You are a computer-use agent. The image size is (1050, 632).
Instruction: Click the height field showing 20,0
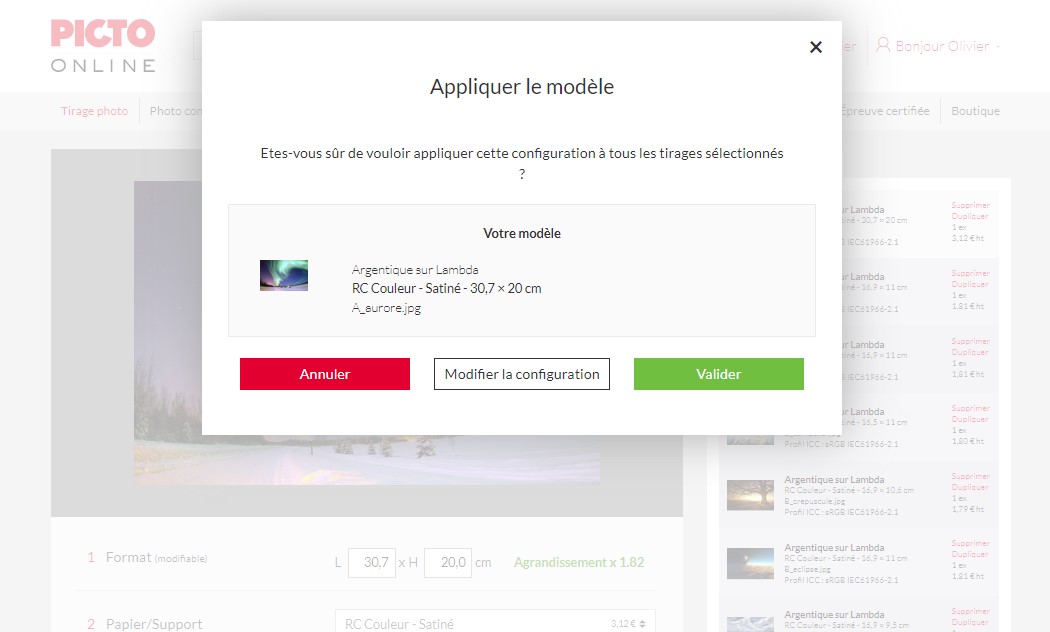click(x=449, y=562)
